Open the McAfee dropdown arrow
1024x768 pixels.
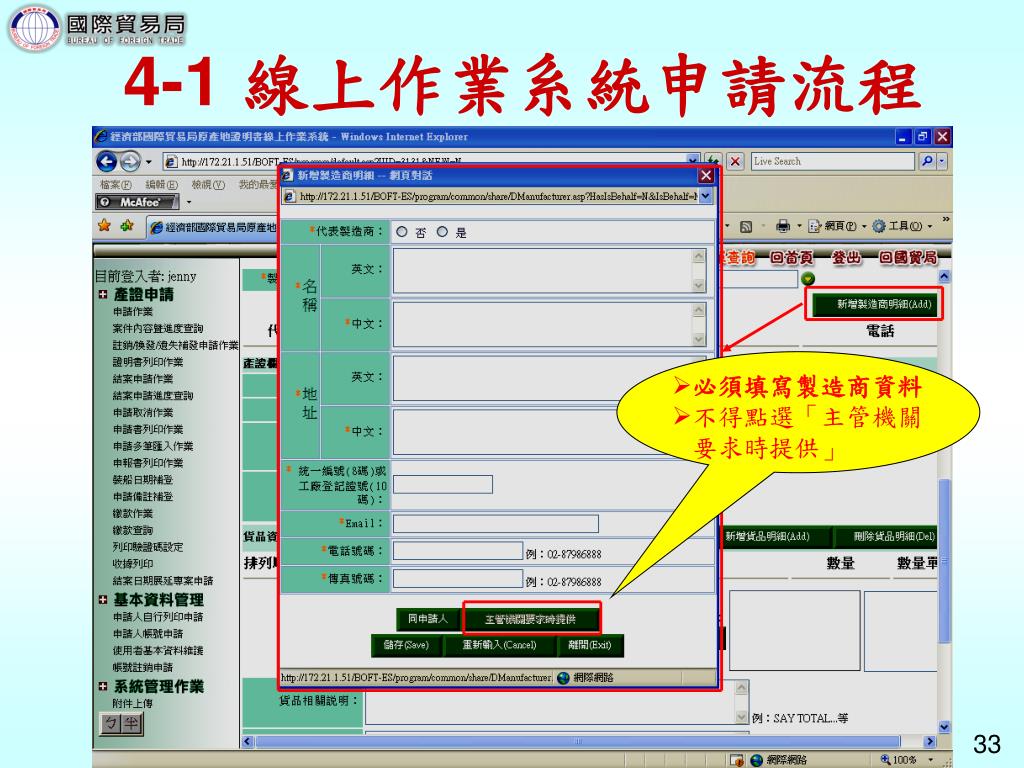[189, 202]
